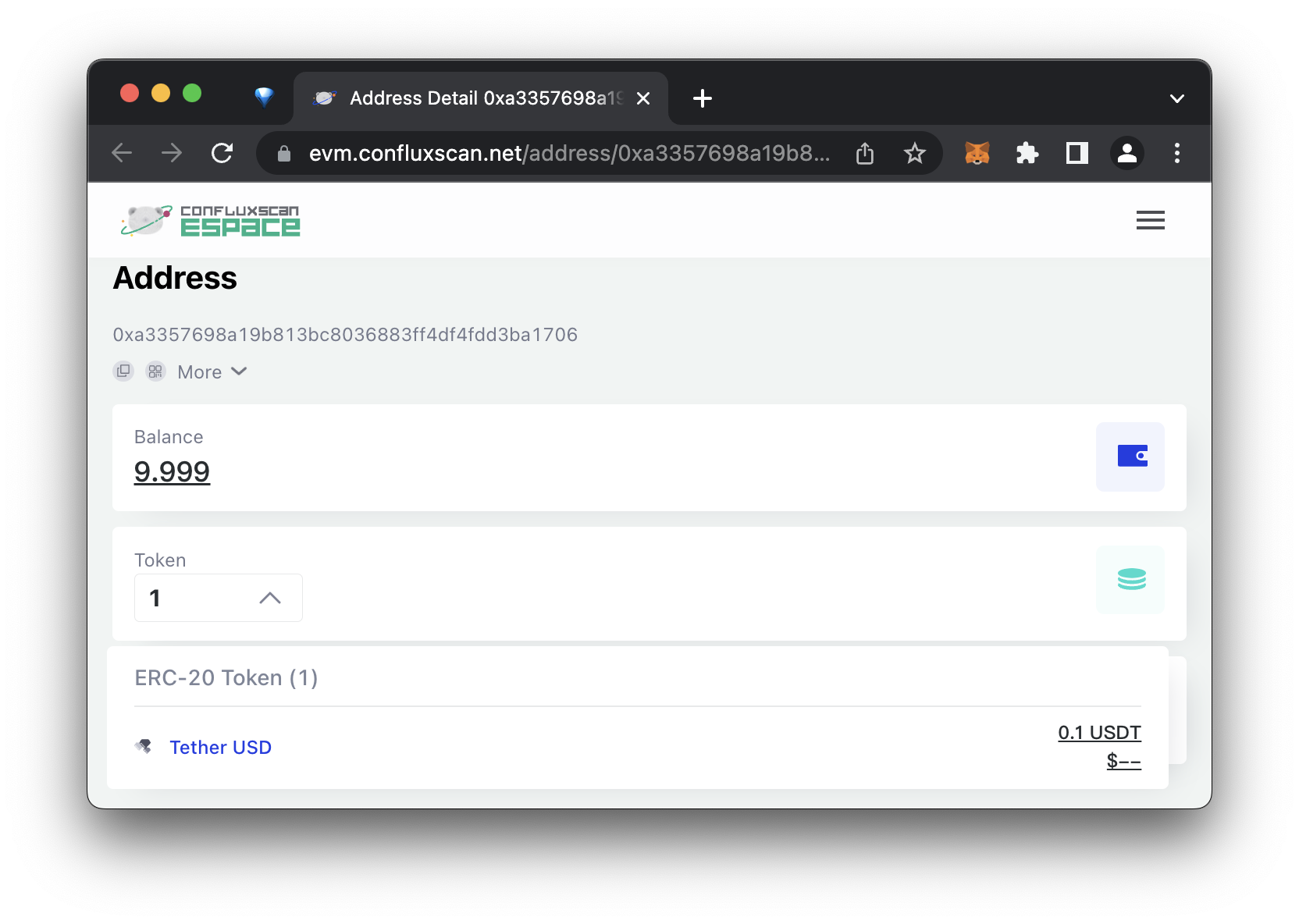Screen dimensions: 1299x924
Task: Open the hamburger navigation menu
Action: 1150,220
